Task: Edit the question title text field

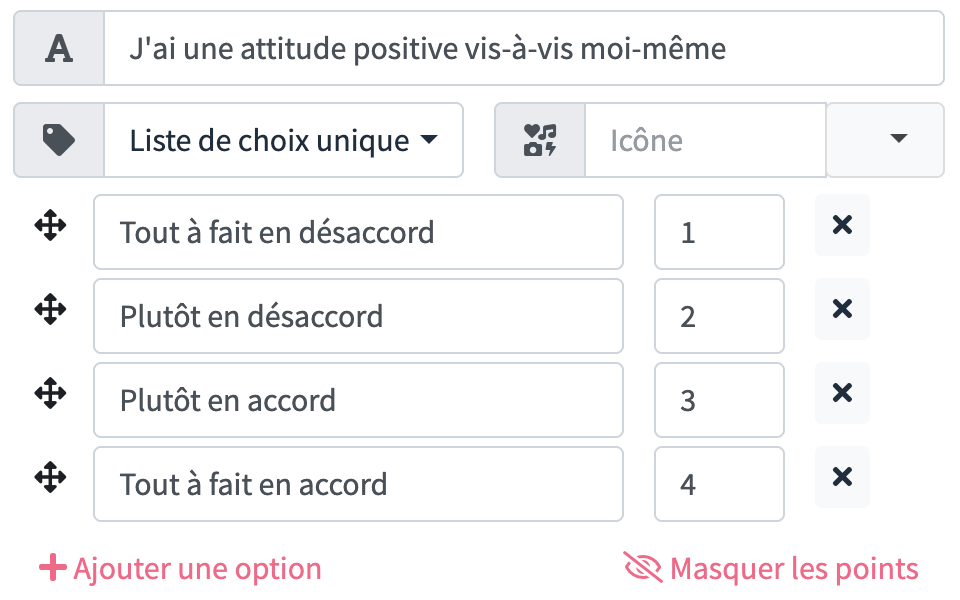Action: 523,48
